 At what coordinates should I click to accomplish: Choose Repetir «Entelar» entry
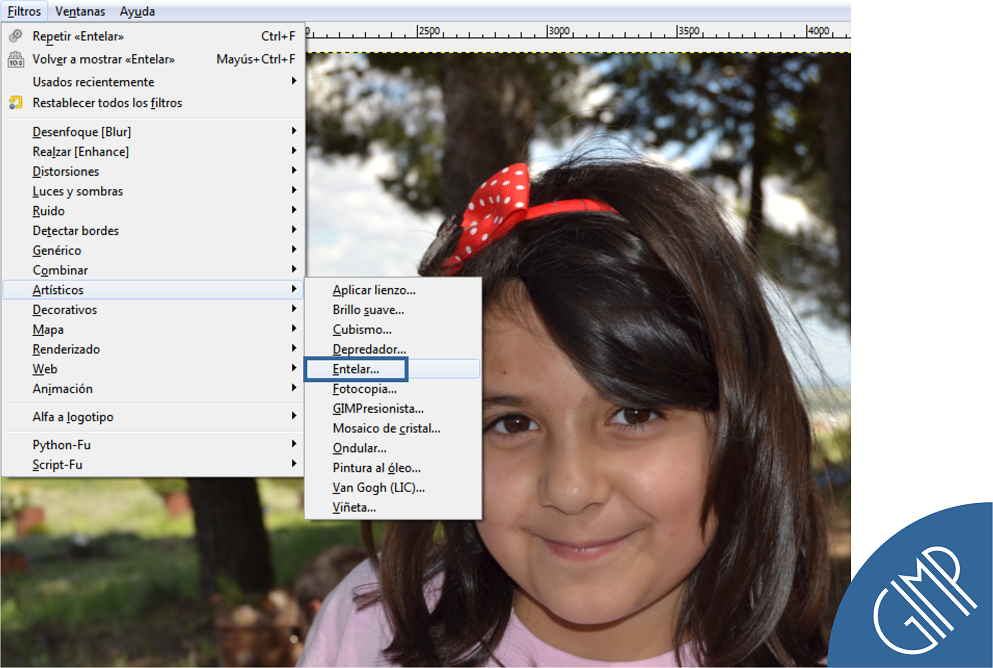(x=152, y=36)
